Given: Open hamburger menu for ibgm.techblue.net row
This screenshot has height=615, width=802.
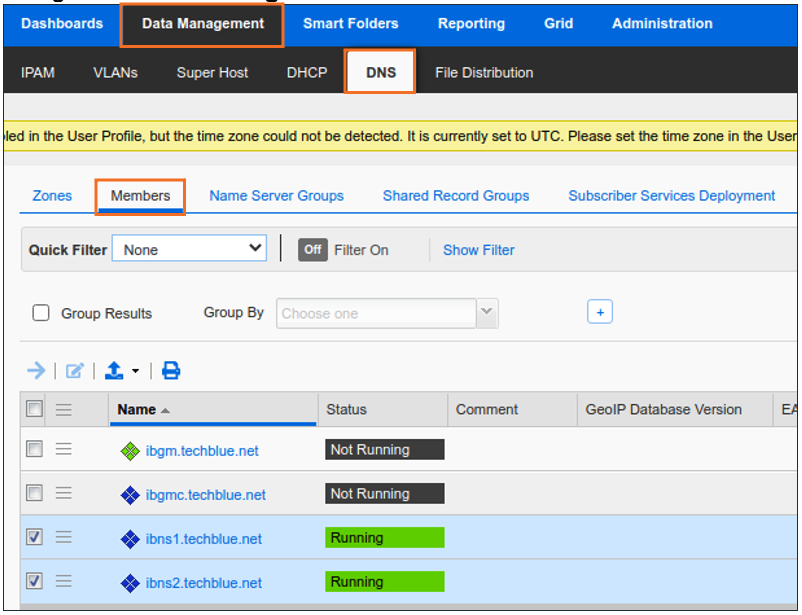Looking at the screenshot, I should point(64,450).
